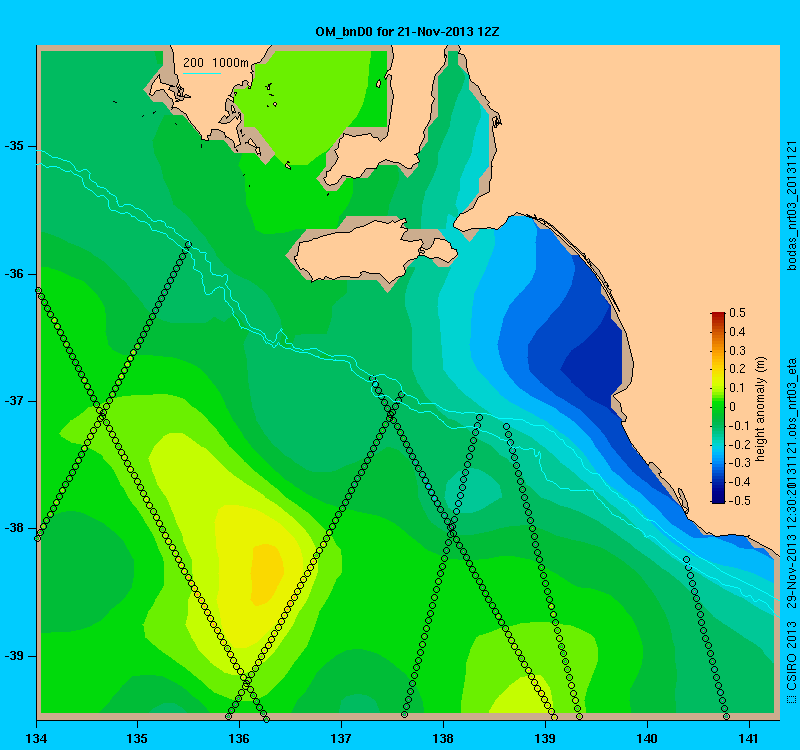800x750 pixels.
Task: Click the darkest blue anomaly patch by the coast
Action: [594, 365]
